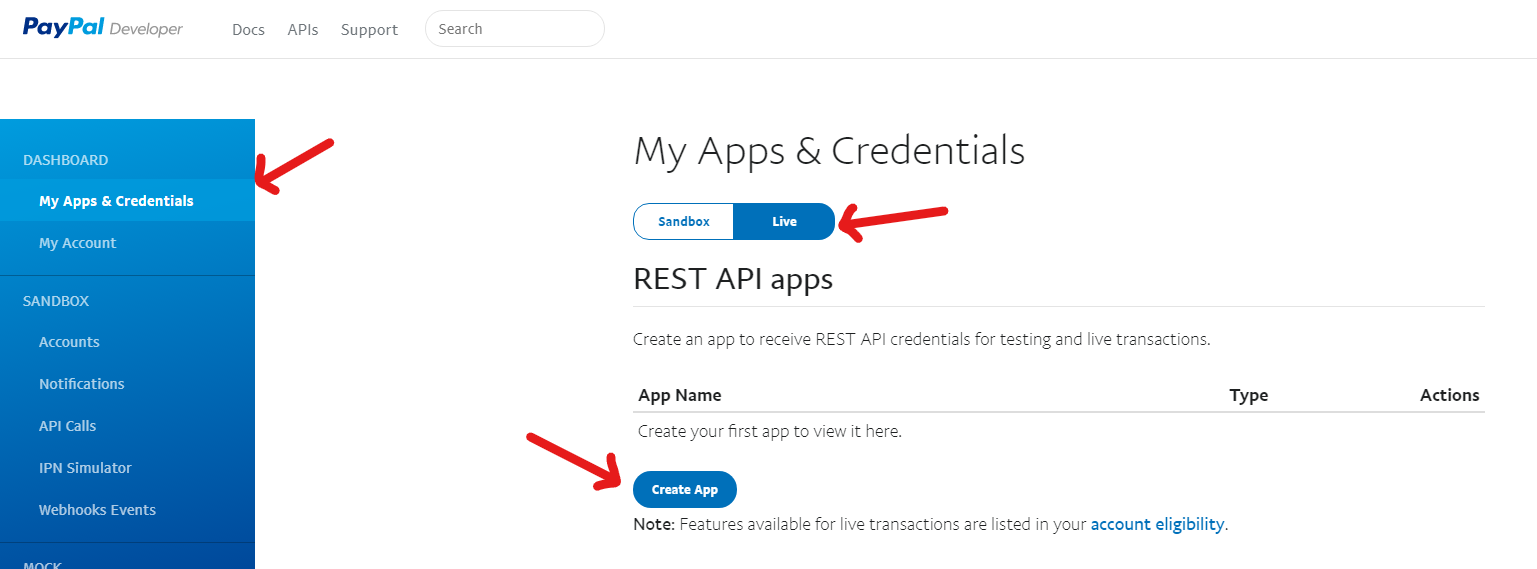Screen dimensions: 1537x569
Task: Click the PayPal Developer logo
Action: (103, 28)
